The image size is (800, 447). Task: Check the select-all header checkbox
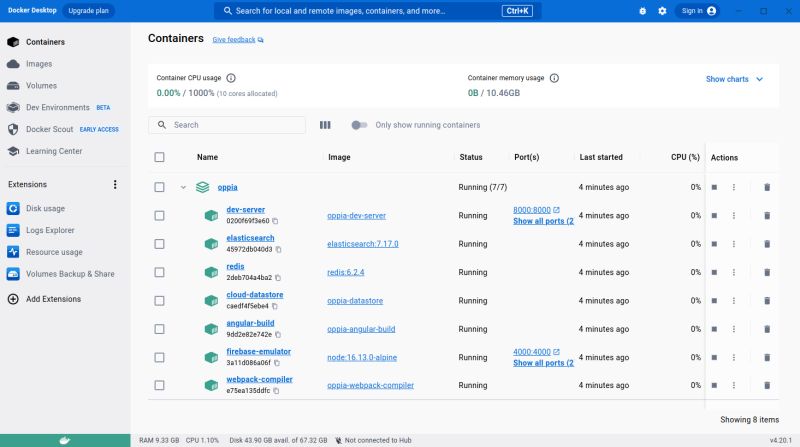coord(160,157)
